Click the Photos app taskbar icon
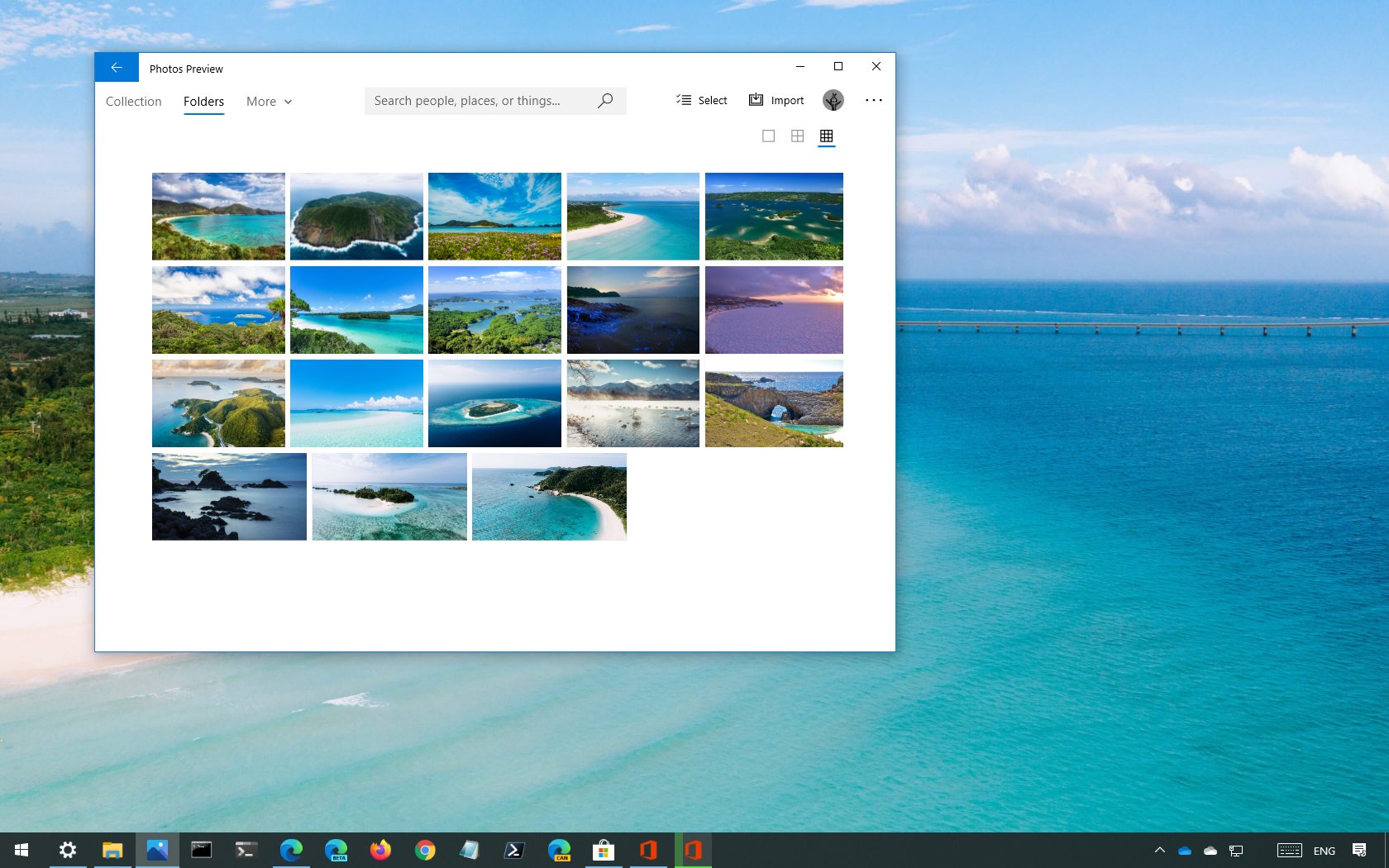 157,850
